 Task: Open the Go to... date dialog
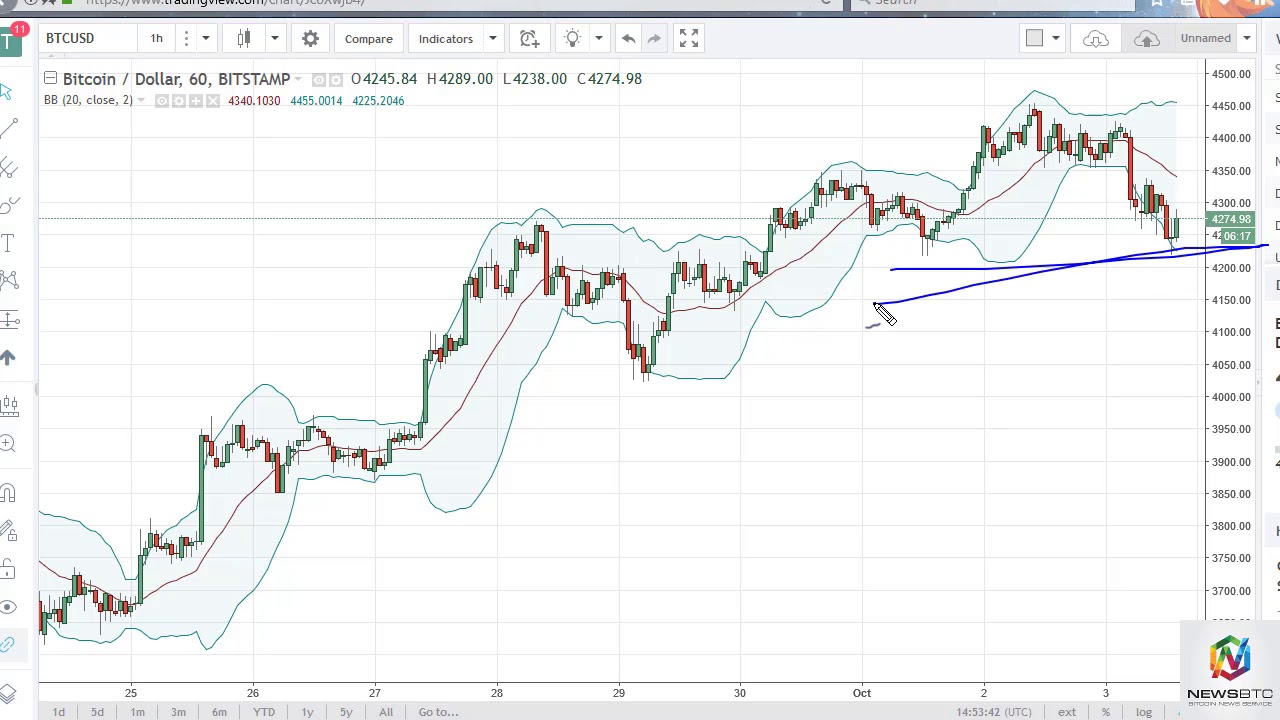[438, 712]
